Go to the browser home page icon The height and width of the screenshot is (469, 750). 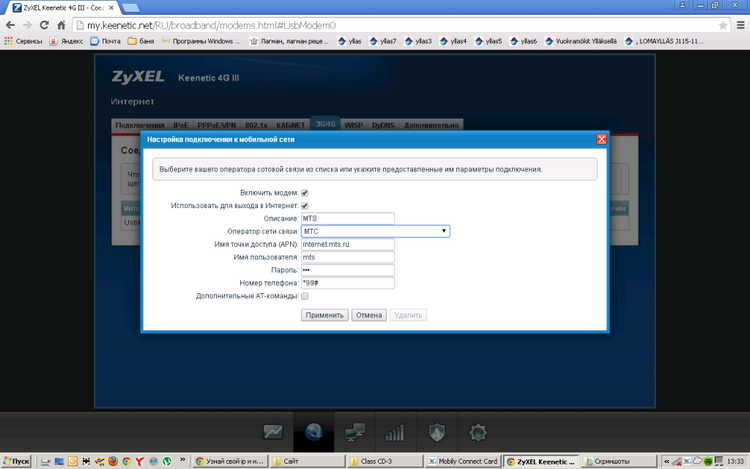coord(61,25)
